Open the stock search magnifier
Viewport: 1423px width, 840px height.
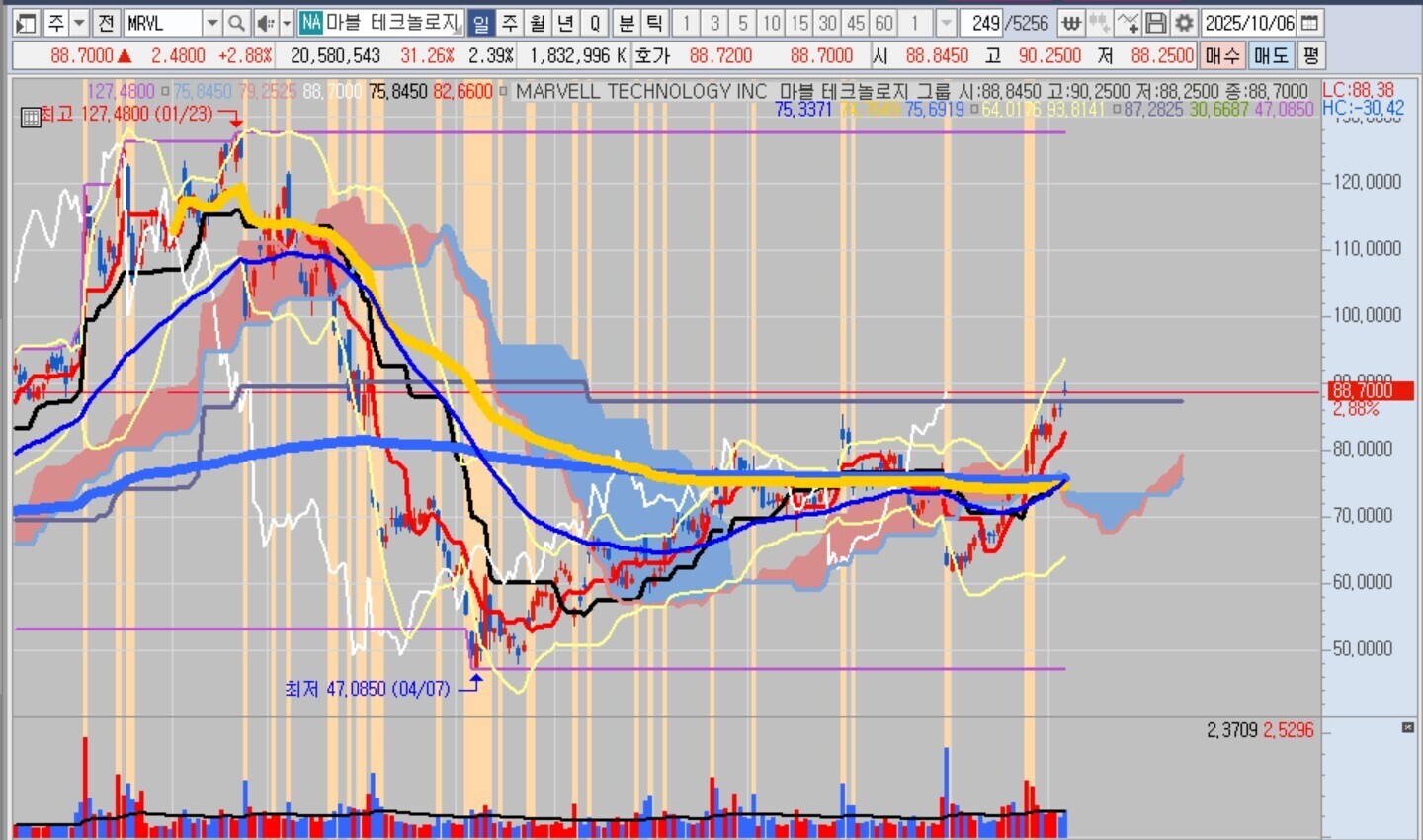(x=236, y=23)
